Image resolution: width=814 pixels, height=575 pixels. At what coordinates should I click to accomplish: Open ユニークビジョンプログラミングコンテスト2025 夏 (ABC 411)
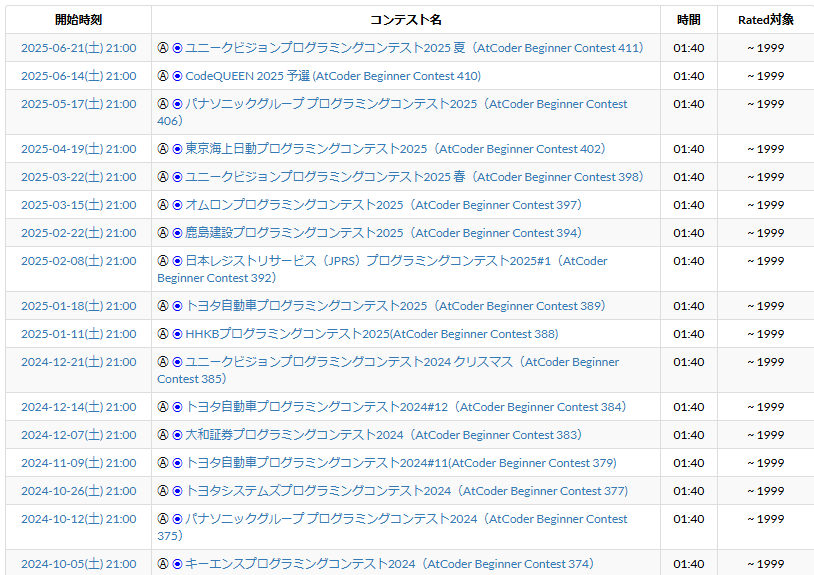point(414,48)
